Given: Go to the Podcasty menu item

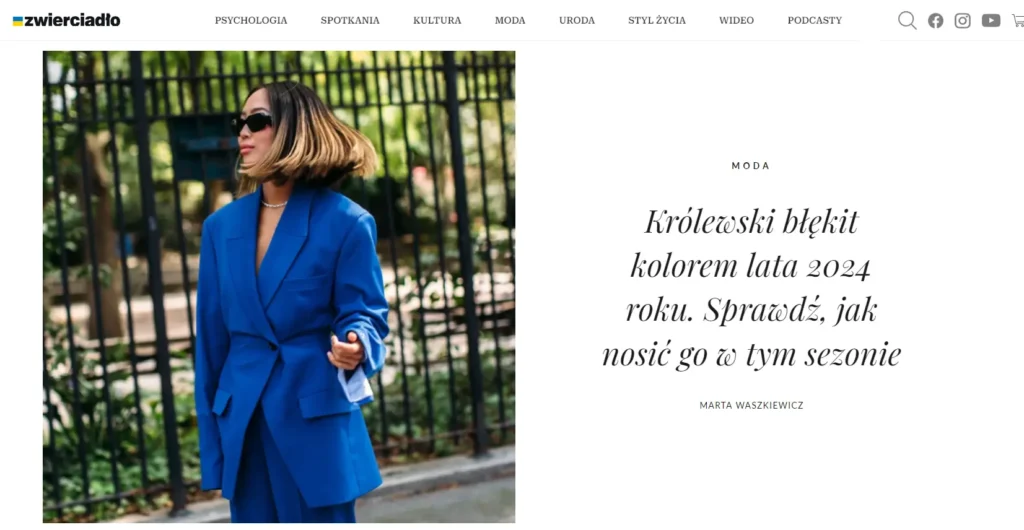Looking at the screenshot, I should pyautogui.click(x=814, y=20).
